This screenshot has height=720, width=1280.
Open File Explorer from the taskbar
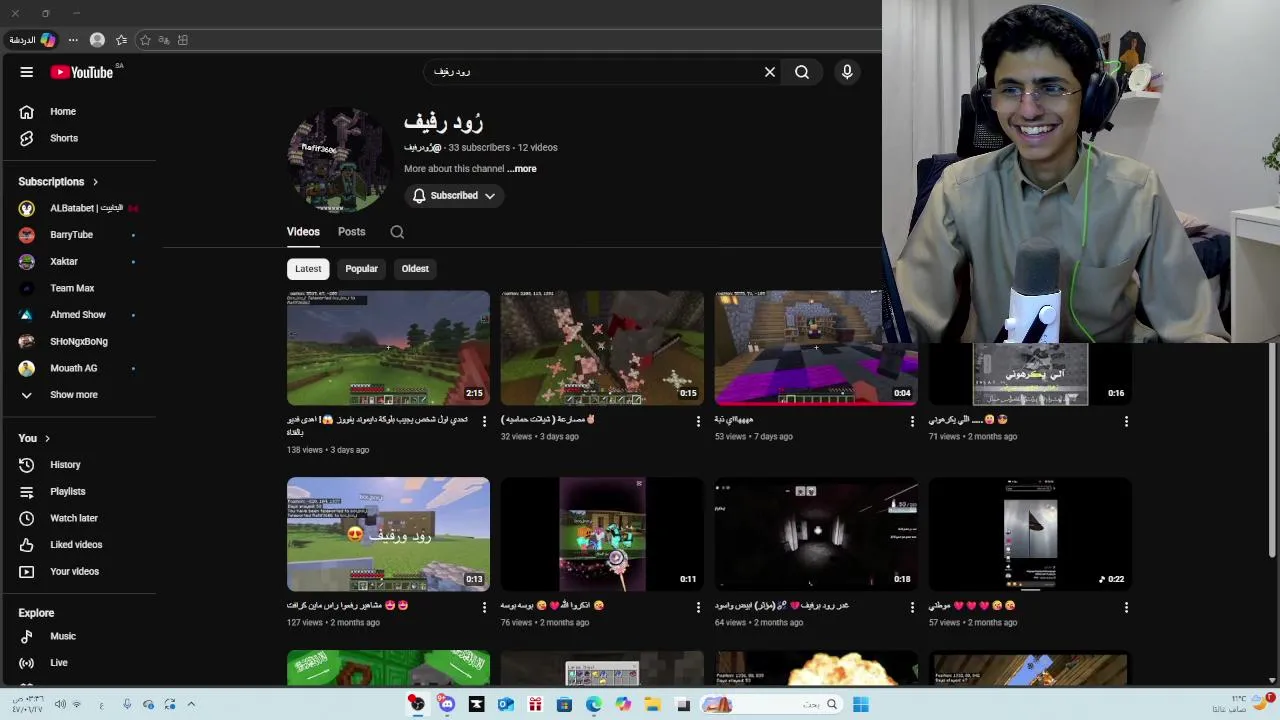tap(653, 704)
